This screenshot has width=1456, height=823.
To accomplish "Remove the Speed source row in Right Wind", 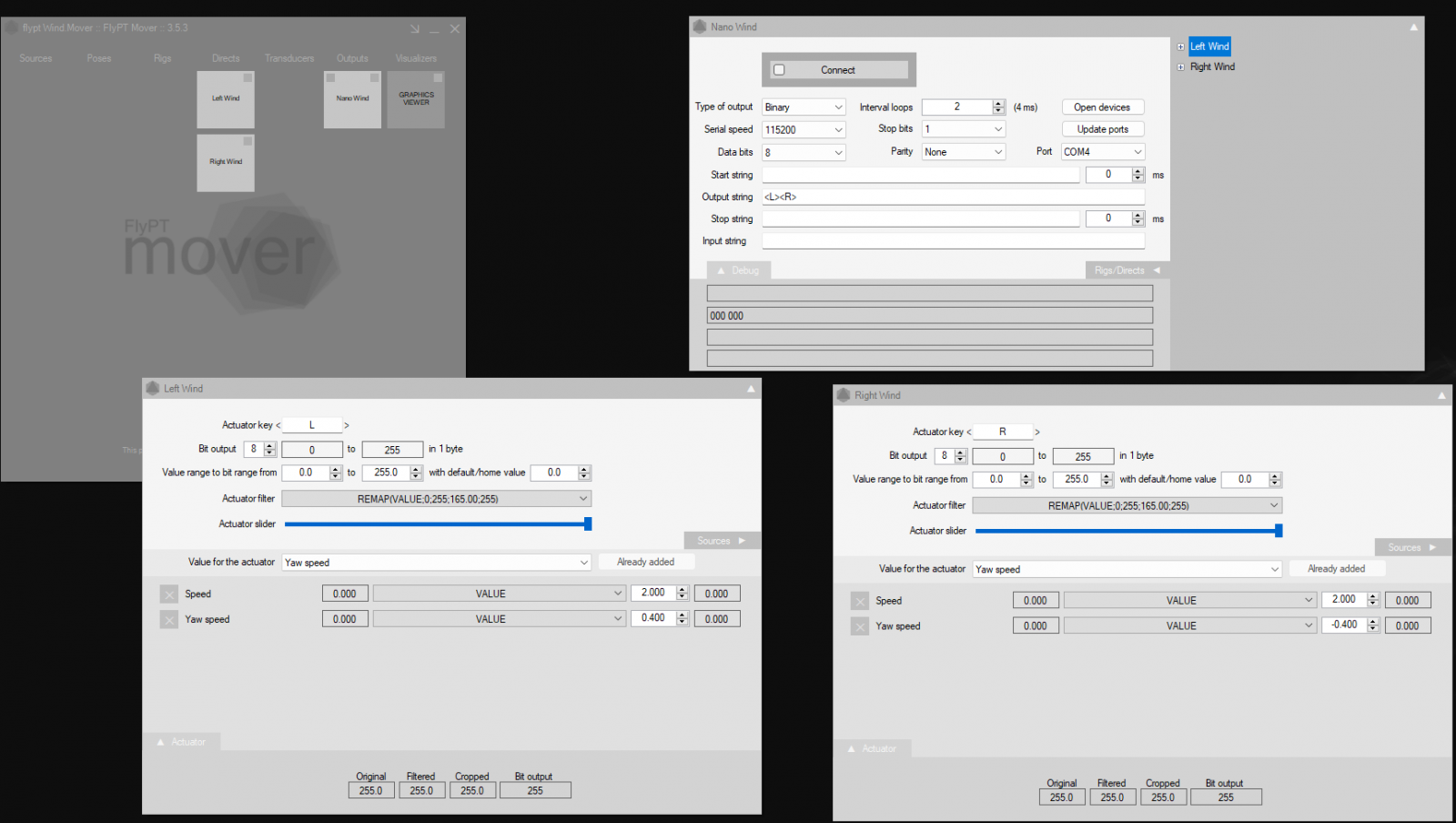I will pos(860,601).
